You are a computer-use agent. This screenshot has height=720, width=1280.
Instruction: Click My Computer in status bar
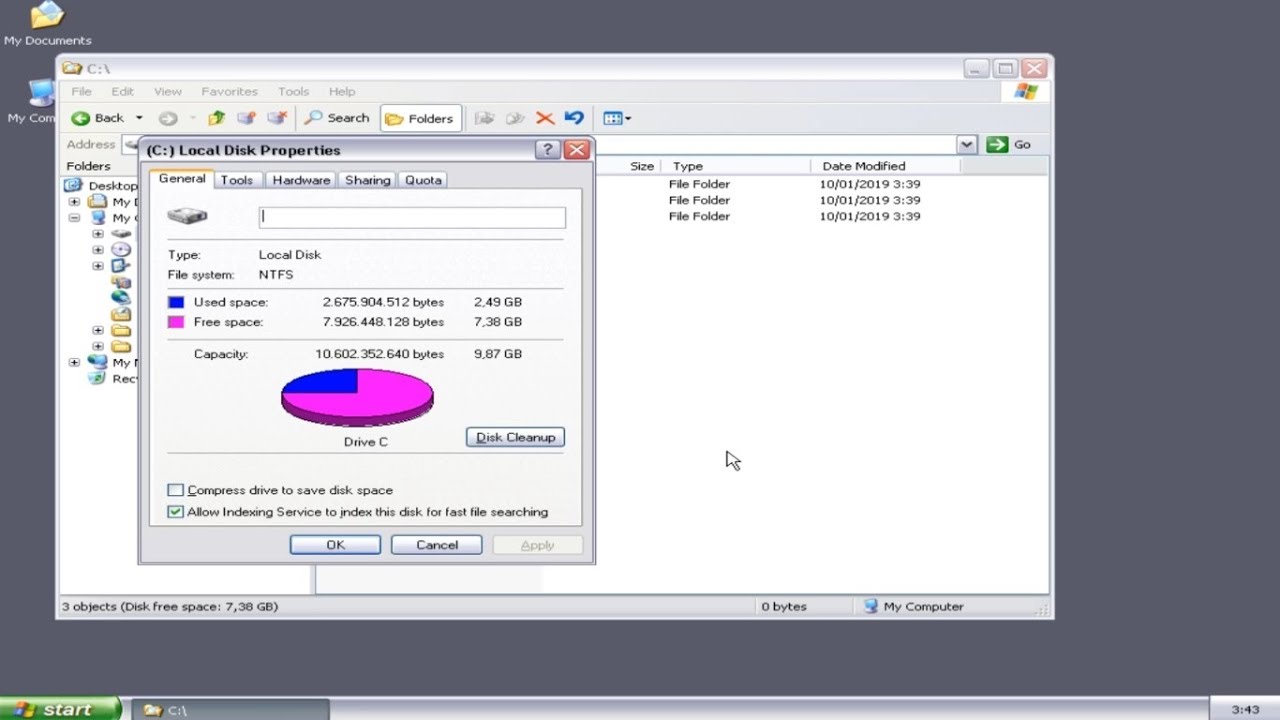pos(914,606)
